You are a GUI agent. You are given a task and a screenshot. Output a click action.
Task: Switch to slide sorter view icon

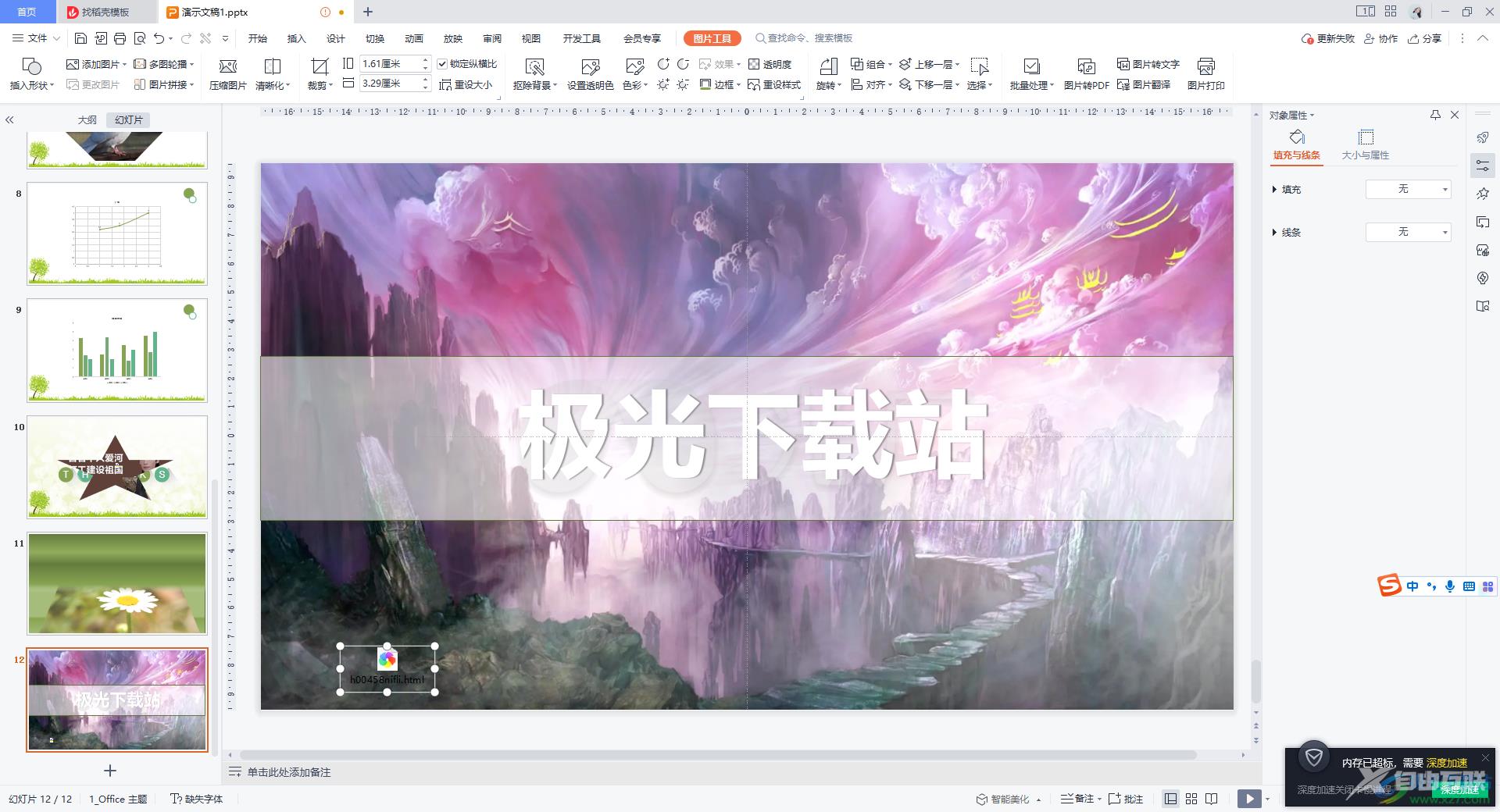(x=1191, y=799)
